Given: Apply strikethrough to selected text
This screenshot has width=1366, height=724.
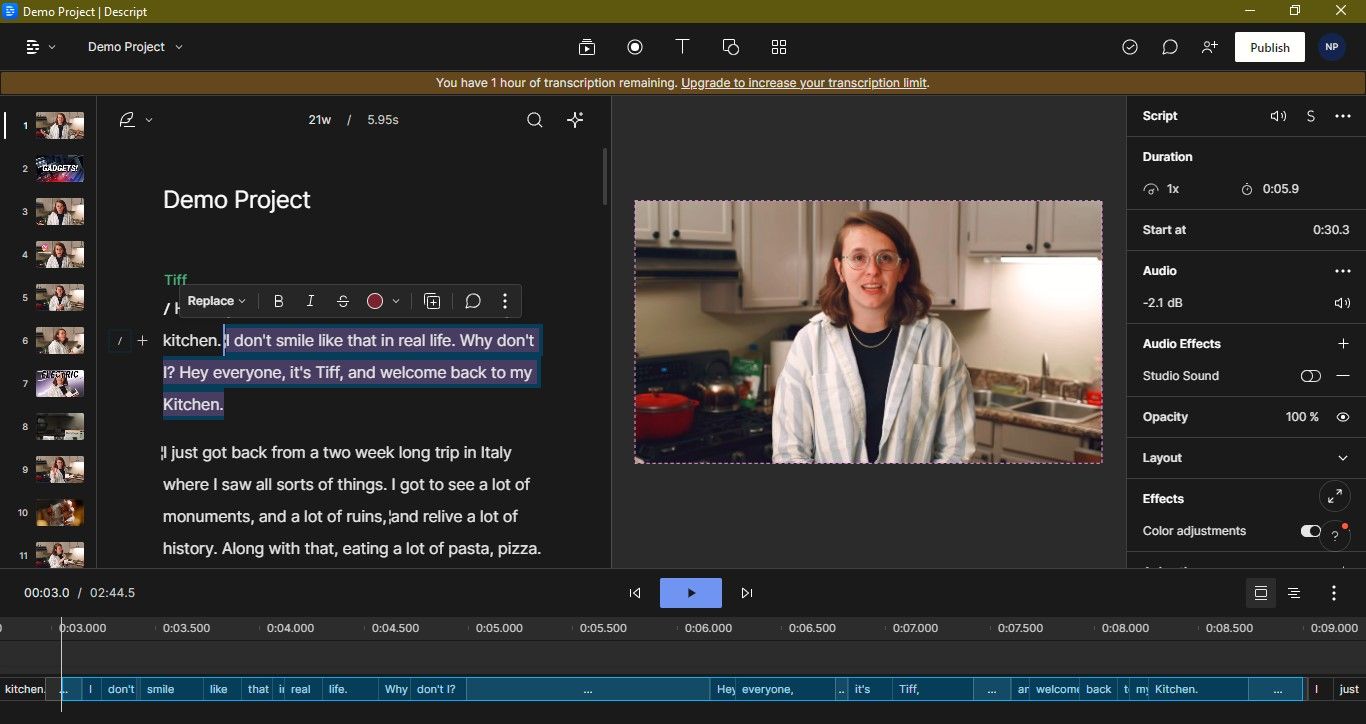Looking at the screenshot, I should pyautogui.click(x=343, y=301).
